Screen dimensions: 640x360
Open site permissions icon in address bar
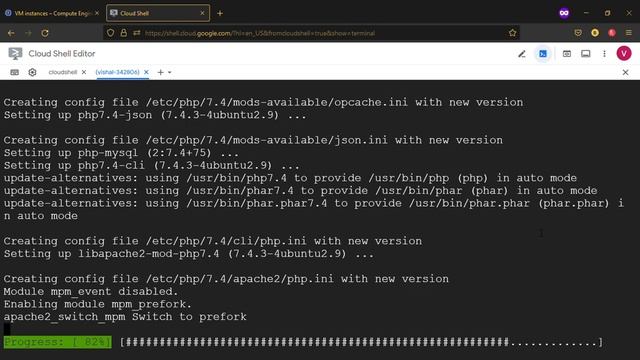137,33
